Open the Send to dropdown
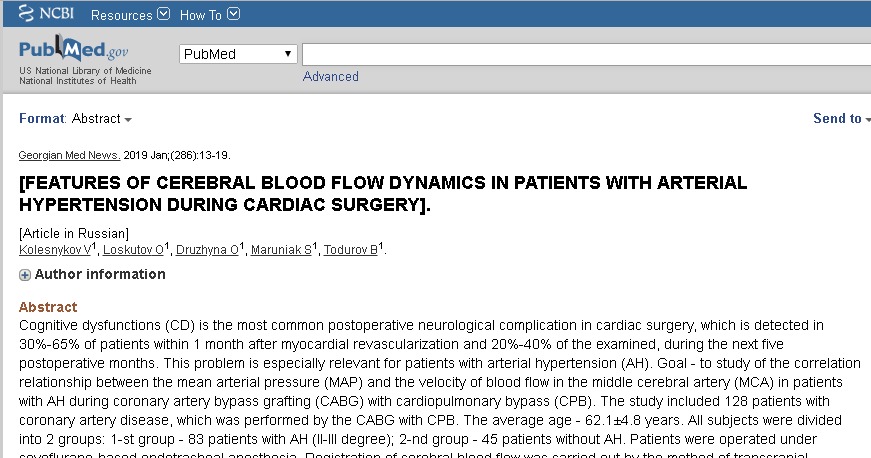The height and width of the screenshot is (458, 871). (x=842, y=118)
